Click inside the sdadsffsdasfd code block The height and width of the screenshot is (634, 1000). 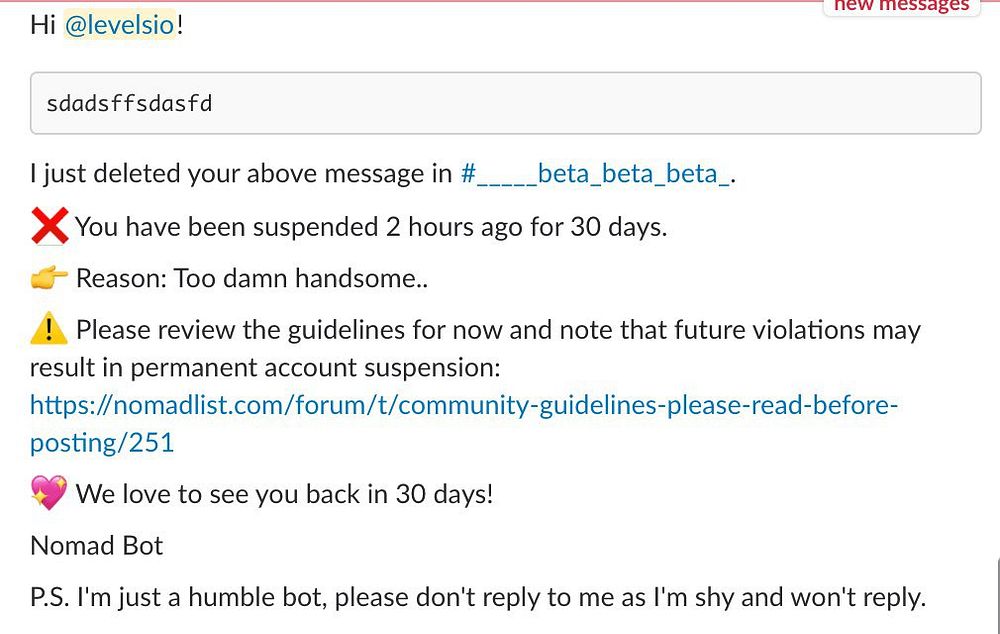505,103
